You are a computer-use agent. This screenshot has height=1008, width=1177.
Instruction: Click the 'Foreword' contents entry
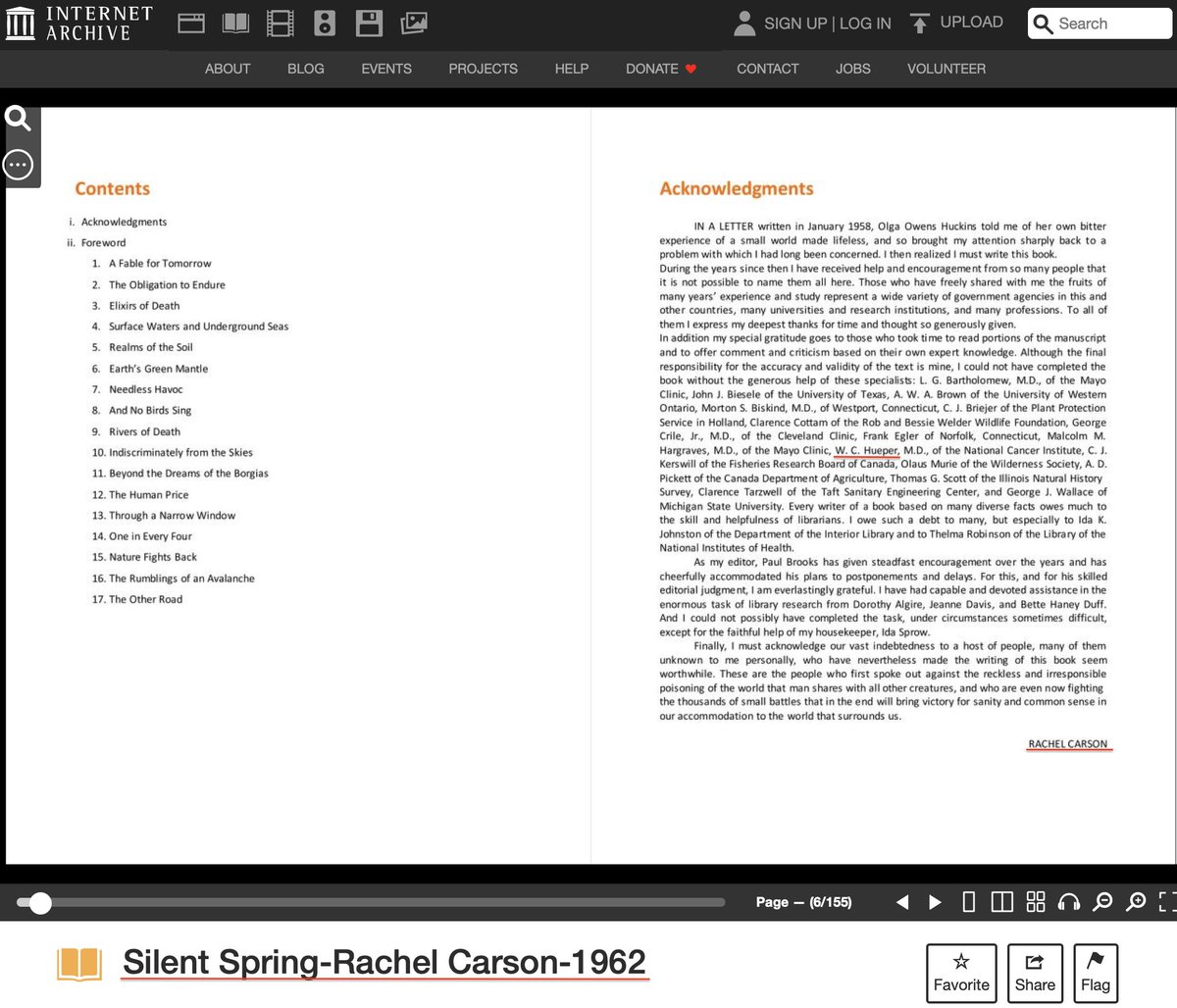click(103, 243)
